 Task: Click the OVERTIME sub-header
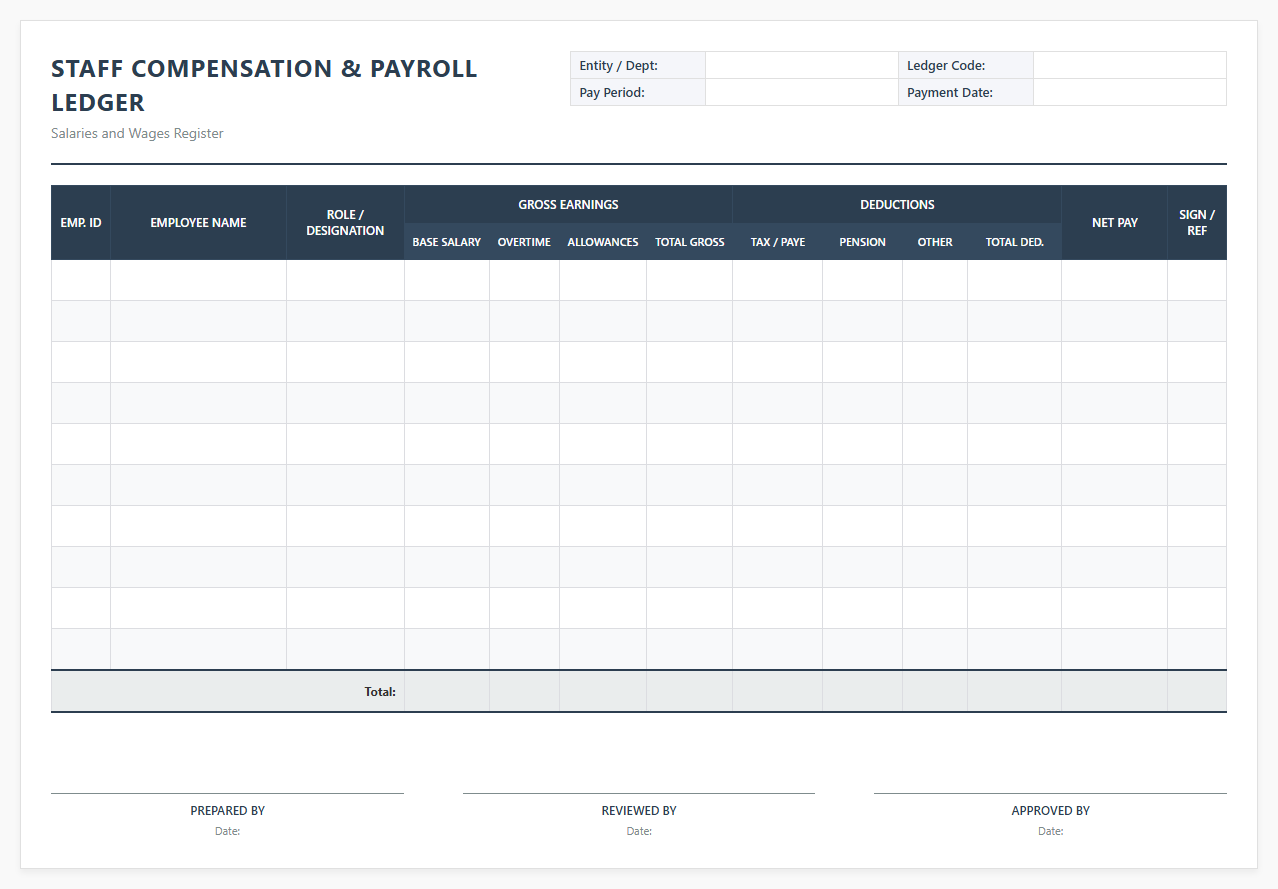[x=524, y=242]
